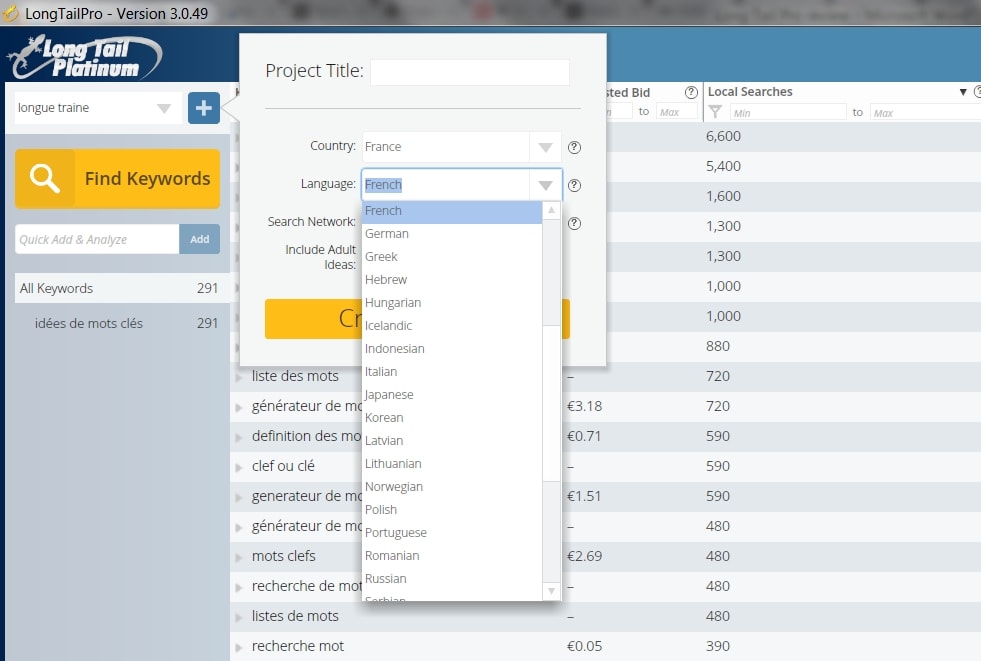The width and height of the screenshot is (981, 661).
Task: Click help icon beside Suggested Bid header
Action: 691,93
